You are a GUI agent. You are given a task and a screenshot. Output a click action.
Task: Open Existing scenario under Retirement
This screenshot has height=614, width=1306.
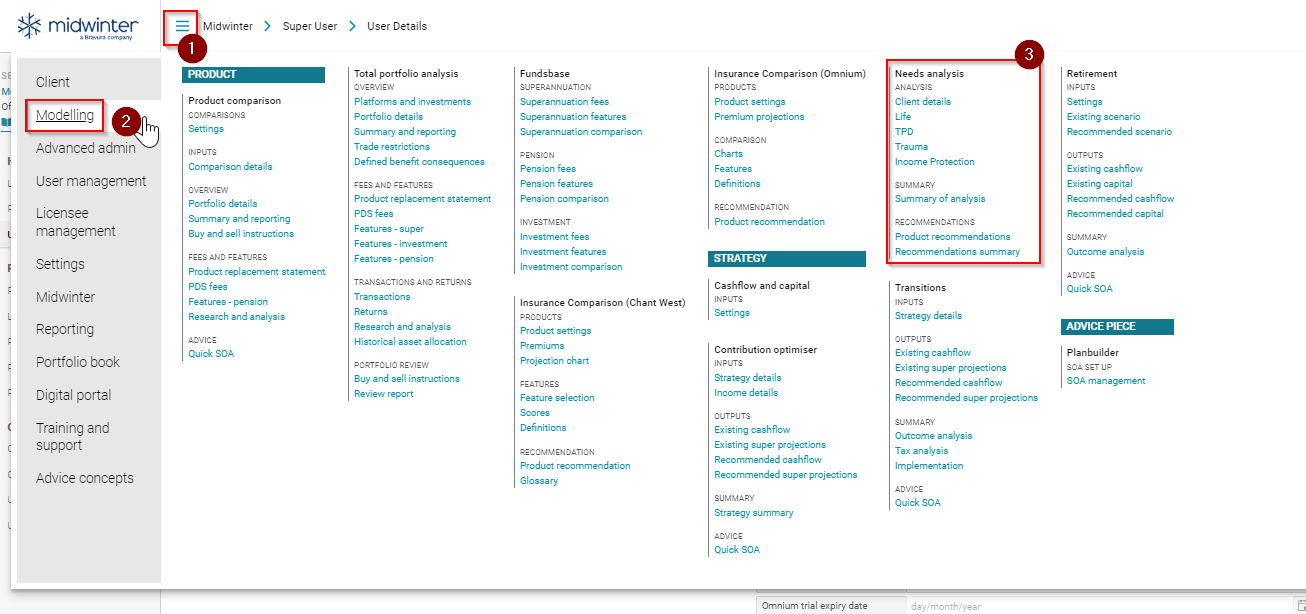(x=1104, y=117)
